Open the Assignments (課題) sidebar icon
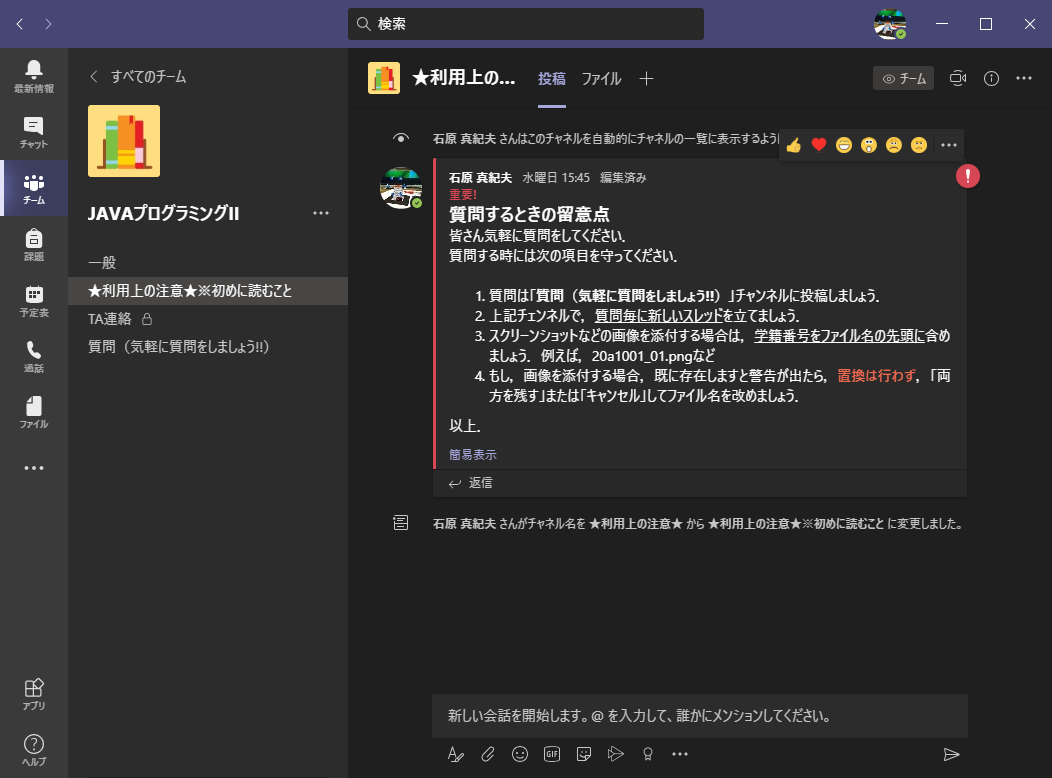The height and width of the screenshot is (778, 1052). click(x=34, y=243)
